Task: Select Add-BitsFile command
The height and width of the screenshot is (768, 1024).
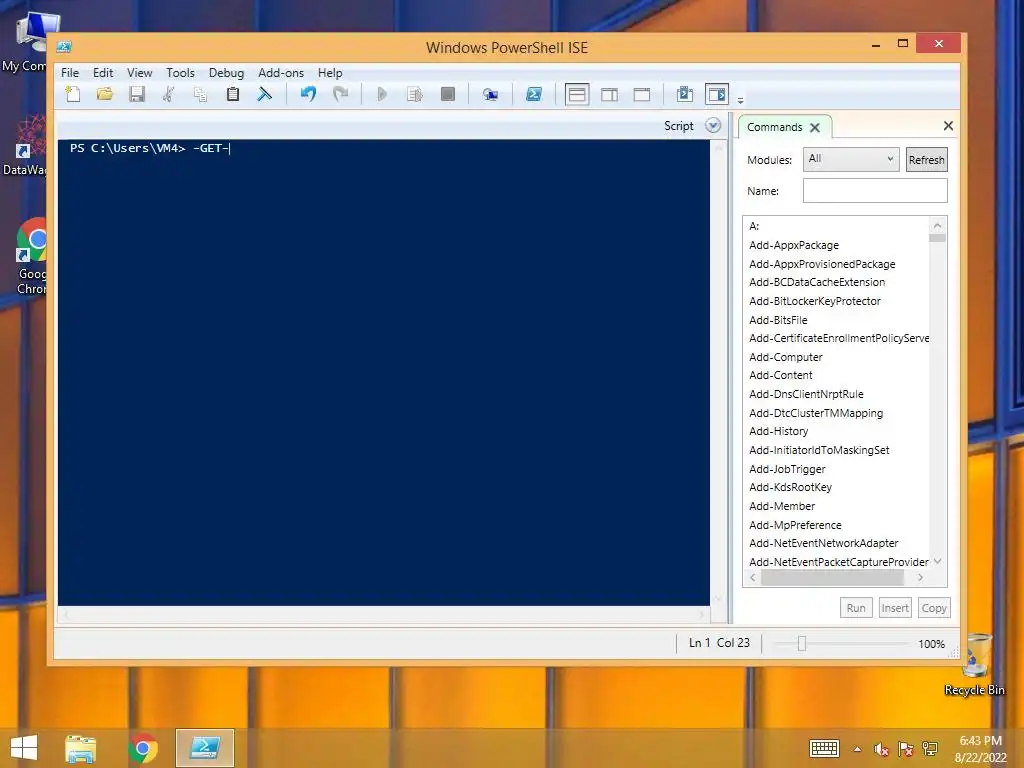Action: 778,320
